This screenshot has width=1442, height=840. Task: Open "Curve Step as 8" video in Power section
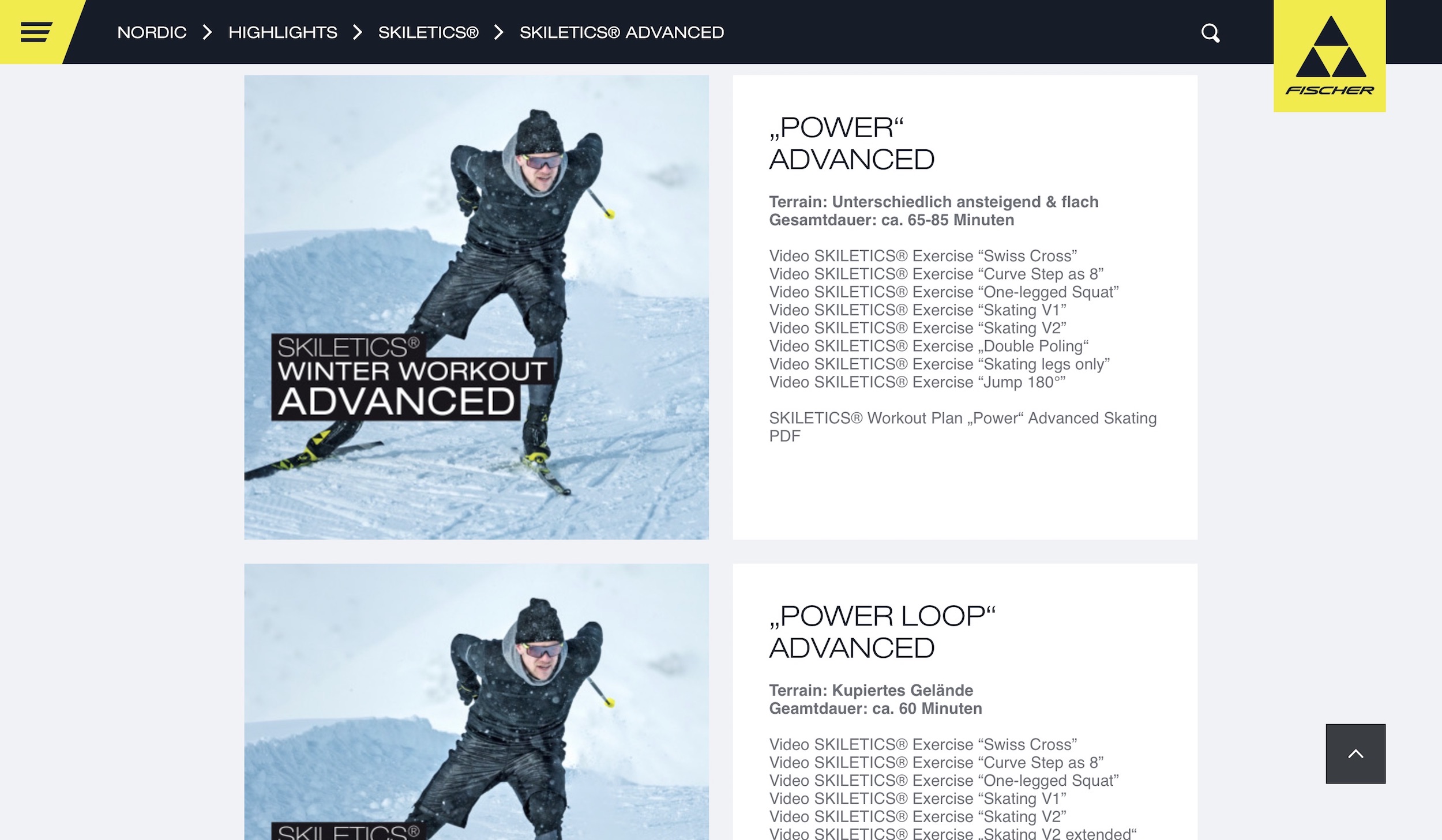[936, 274]
